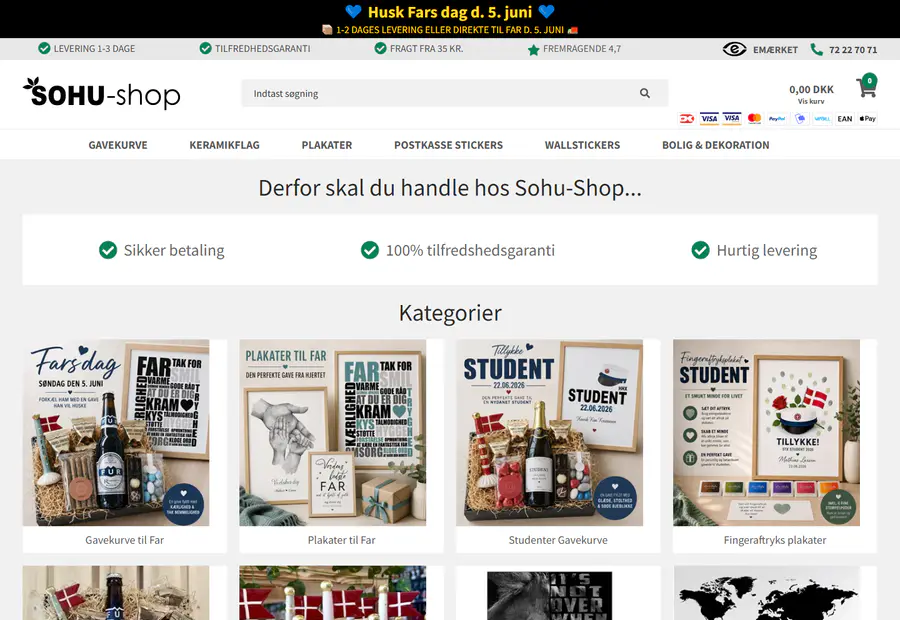Open the PLAKATER menu
This screenshot has height=620, width=900.
pos(327,145)
